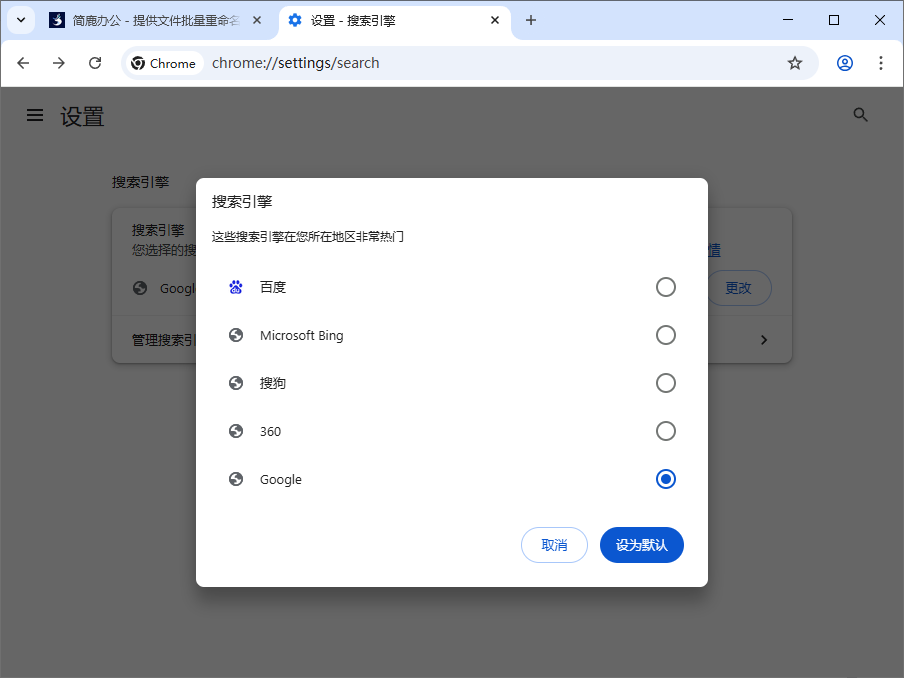Open the tab search chevron
This screenshot has width=904, height=678.
coord(20,20)
